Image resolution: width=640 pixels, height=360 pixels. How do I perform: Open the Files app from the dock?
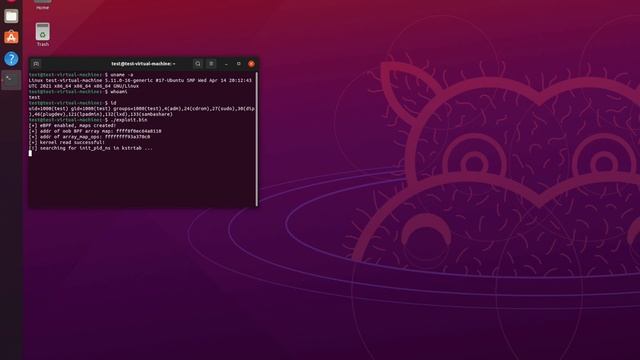pos(11,16)
